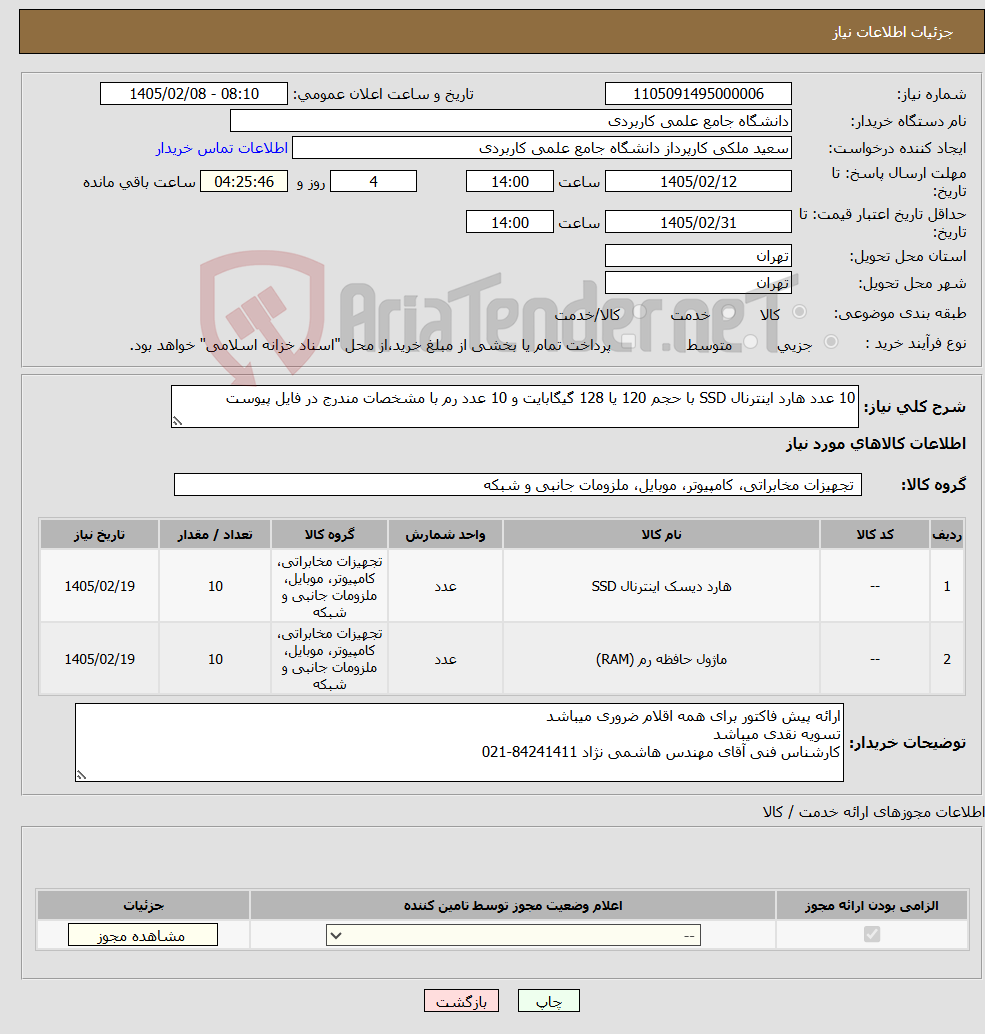985x1034 pixels.
Task: Click the واحد شمارش column header
Action: 445,534
